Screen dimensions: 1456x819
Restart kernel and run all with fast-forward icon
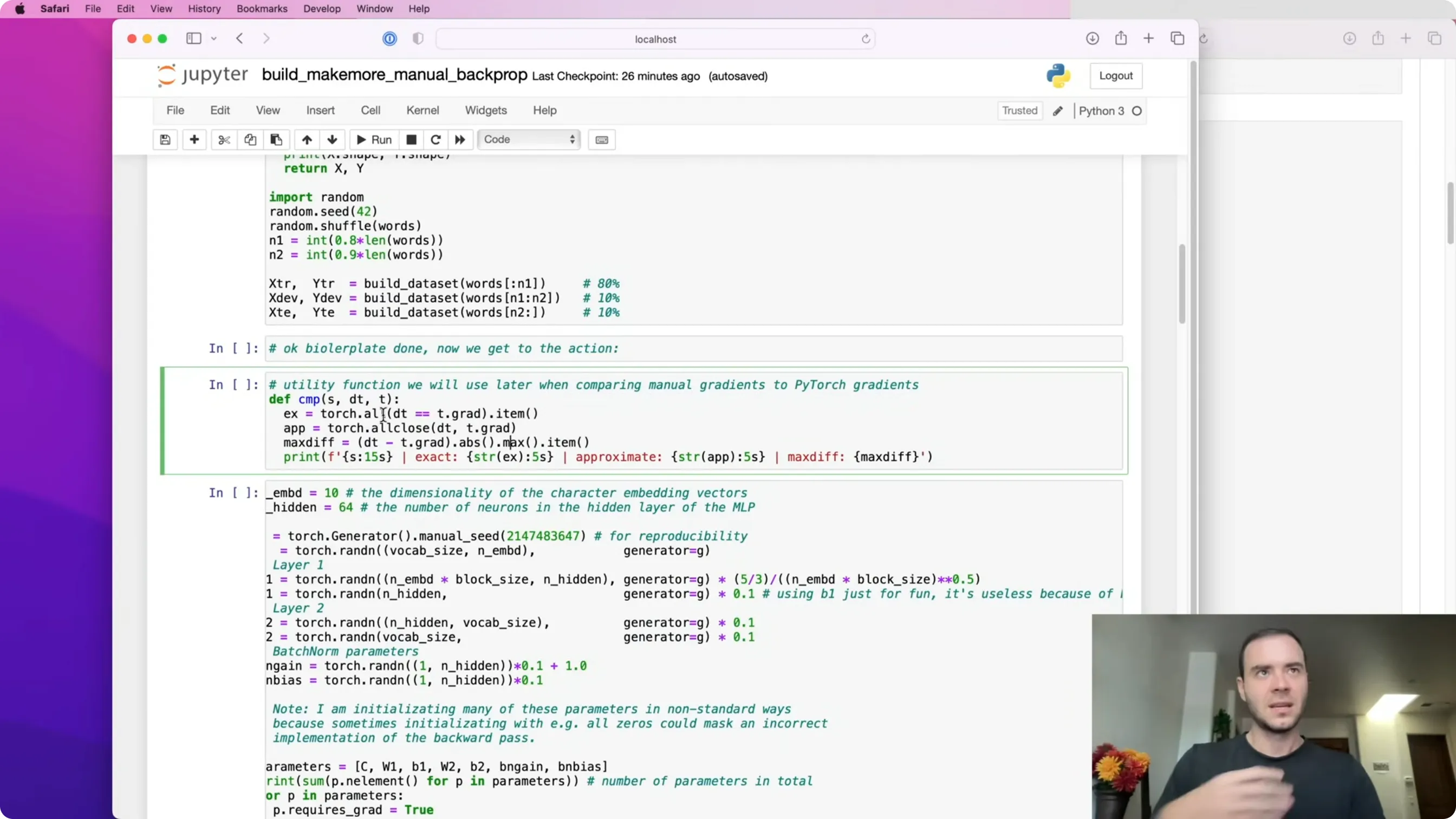coord(460,140)
